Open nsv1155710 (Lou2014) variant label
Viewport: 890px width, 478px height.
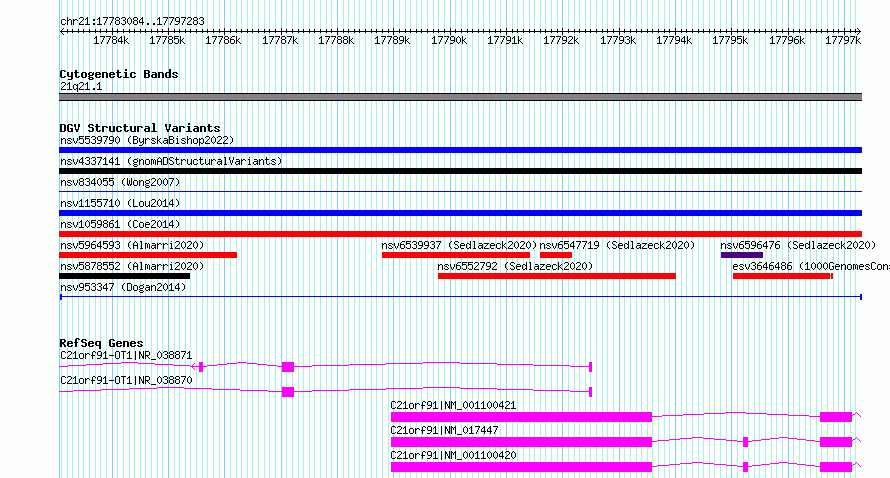point(120,203)
